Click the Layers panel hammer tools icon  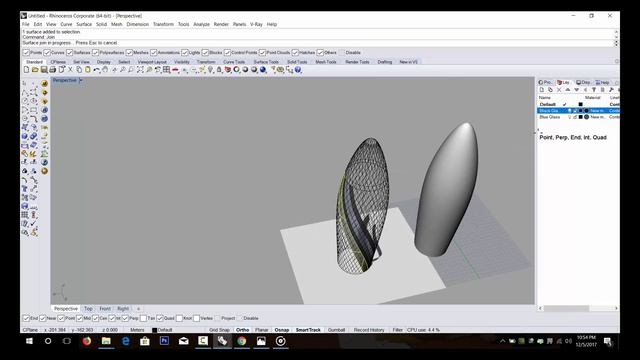(x=611, y=90)
